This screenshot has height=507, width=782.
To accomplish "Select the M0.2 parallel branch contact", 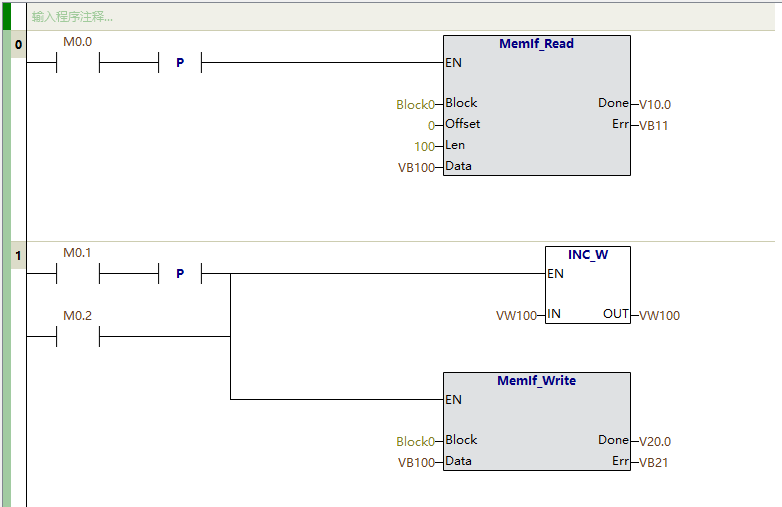I will pos(78,337).
